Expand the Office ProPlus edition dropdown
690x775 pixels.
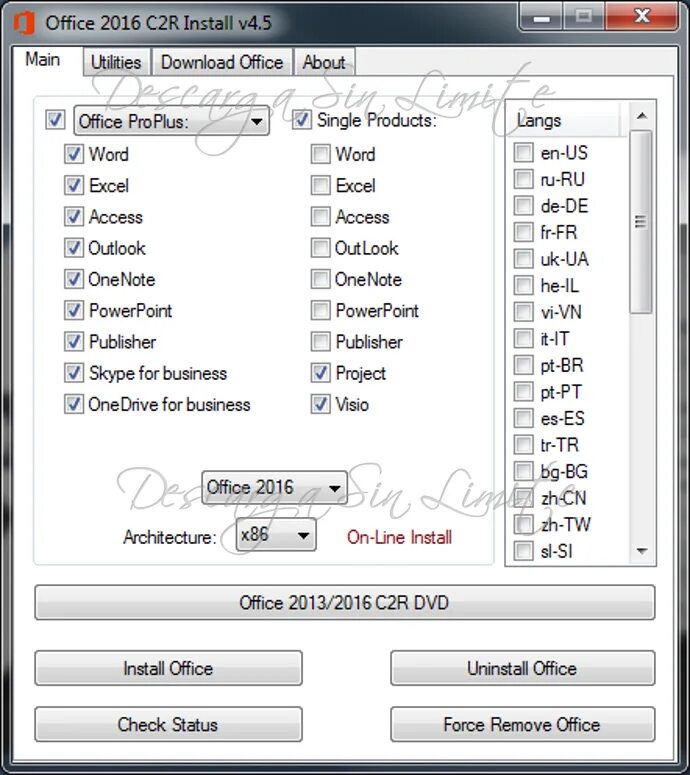point(172,121)
